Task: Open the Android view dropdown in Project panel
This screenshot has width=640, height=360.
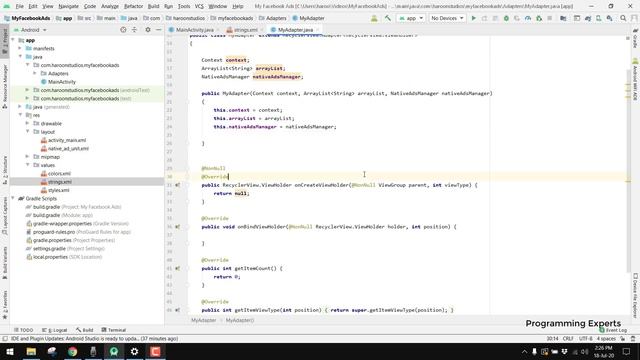Action: coord(30,30)
